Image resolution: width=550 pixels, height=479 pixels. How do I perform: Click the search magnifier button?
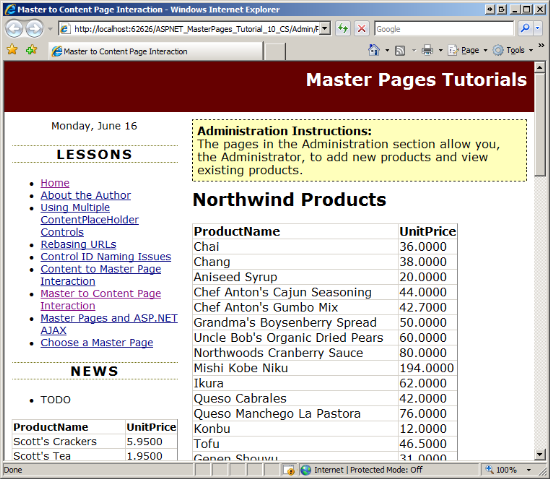point(525,28)
